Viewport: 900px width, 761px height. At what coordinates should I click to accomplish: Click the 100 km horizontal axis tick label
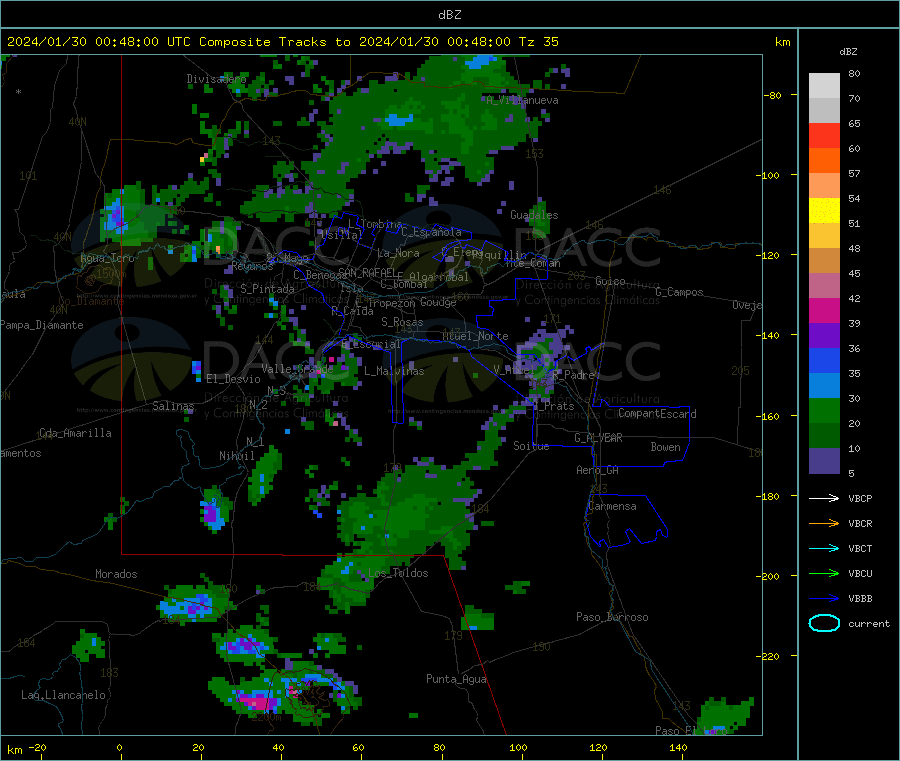[x=518, y=747]
